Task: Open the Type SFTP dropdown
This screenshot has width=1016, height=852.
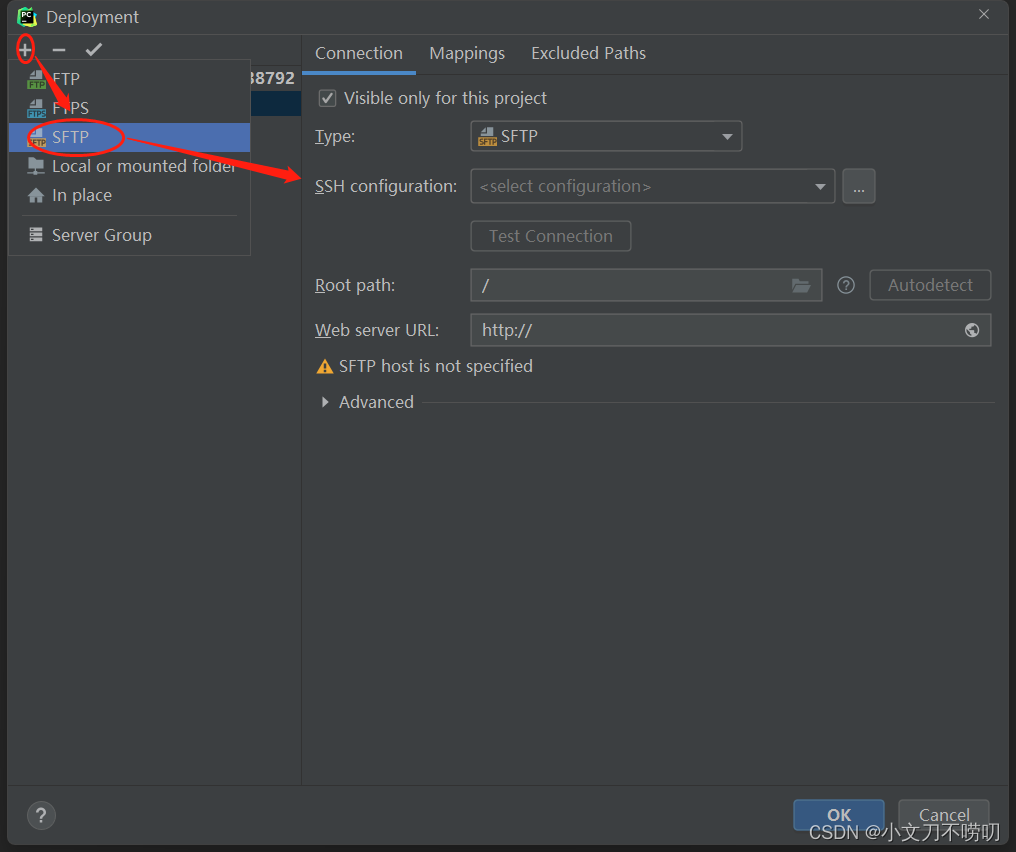Action: [606, 136]
